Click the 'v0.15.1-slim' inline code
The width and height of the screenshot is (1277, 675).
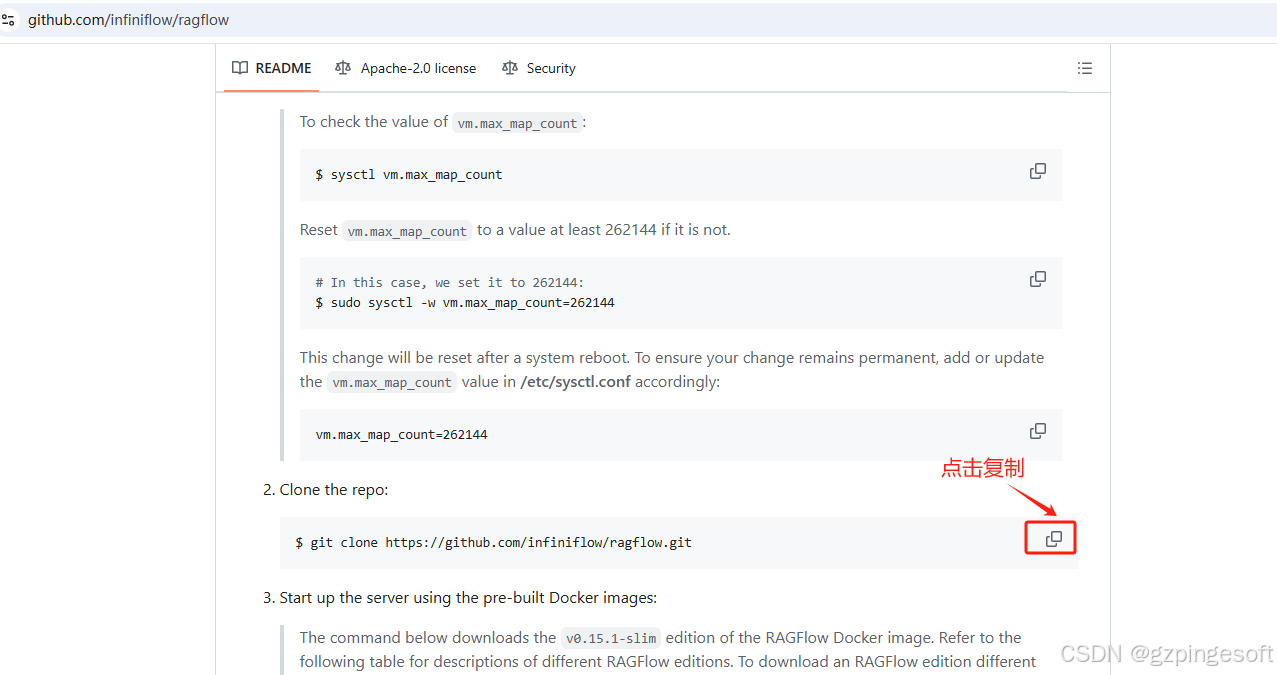611,637
